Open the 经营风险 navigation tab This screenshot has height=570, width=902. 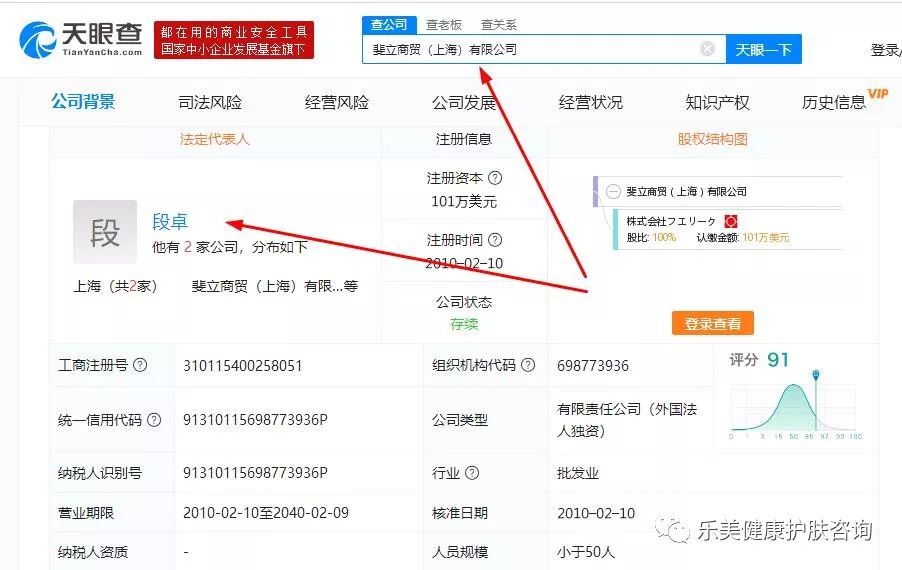(337, 102)
